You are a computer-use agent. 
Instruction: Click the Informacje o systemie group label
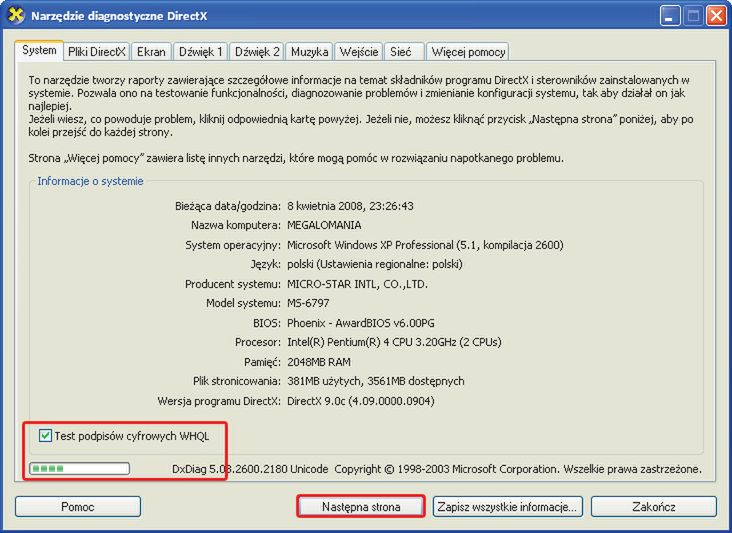pos(90,181)
